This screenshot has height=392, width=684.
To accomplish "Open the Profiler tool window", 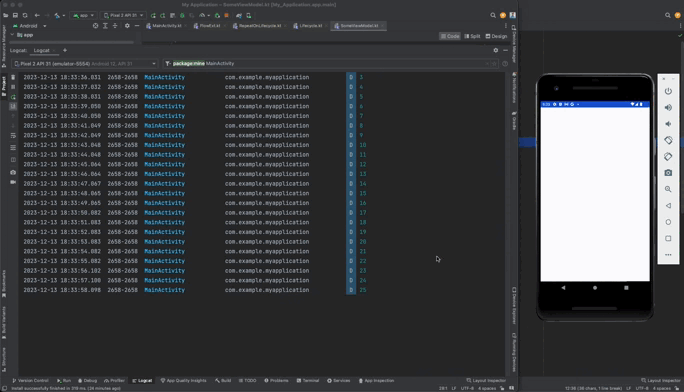I will (x=114, y=381).
